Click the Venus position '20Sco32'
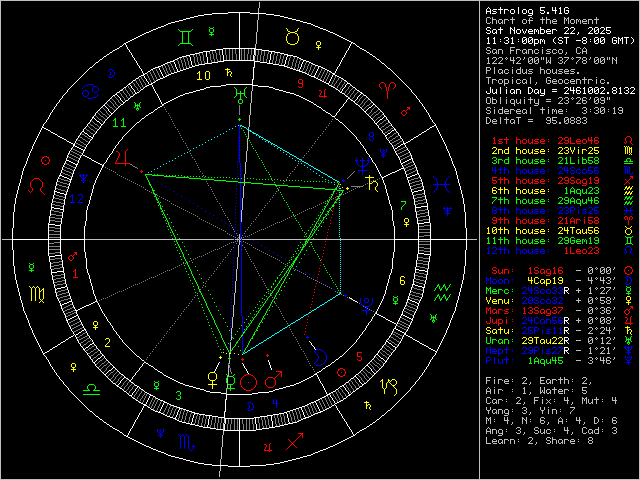This screenshot has width=640, height=480. [542, 301]
